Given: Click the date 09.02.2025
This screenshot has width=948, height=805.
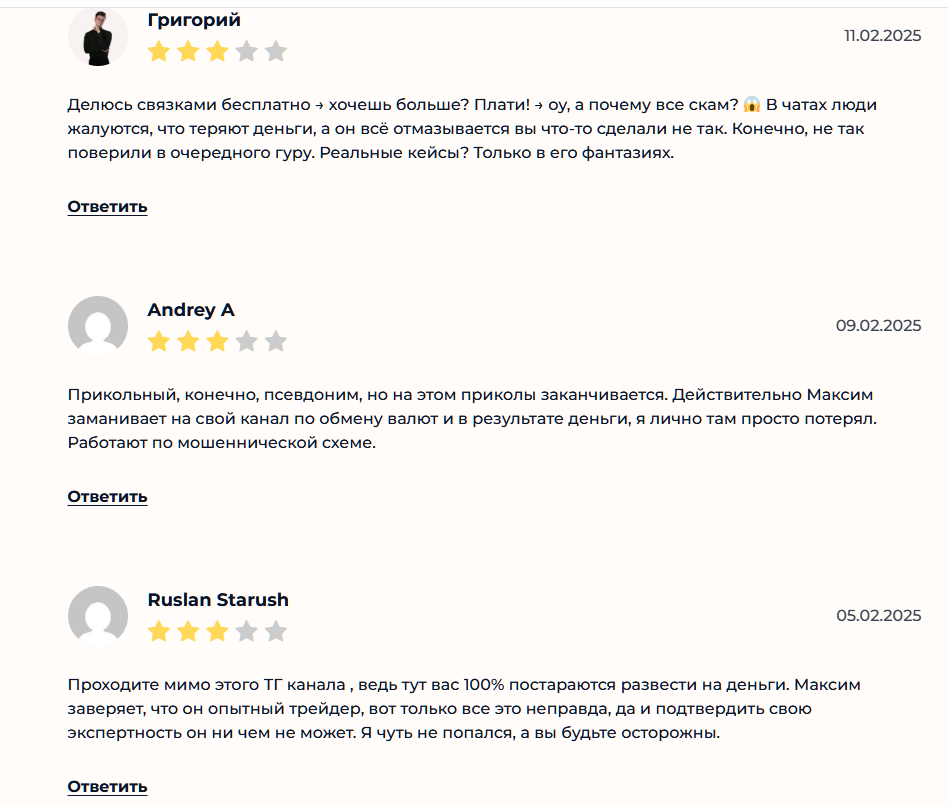Looking at the screenshot, I should (x=878, y=325).
